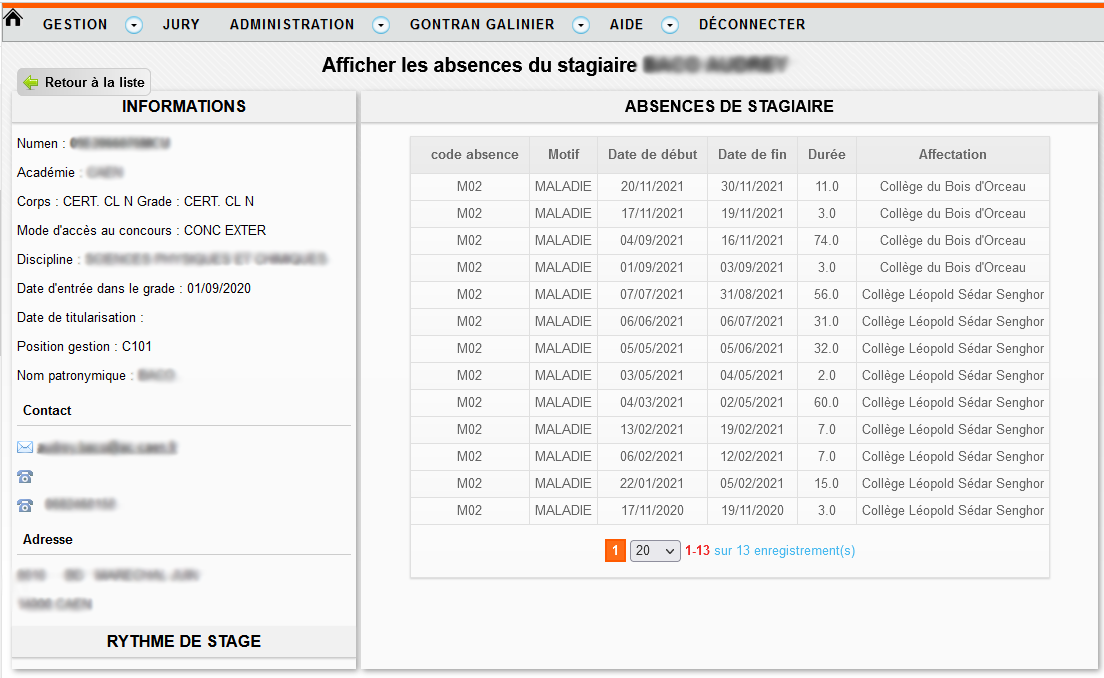Expand the dropdown arrow next to GESTION
Image resolution: width=1104 pixels, height=678 pixels.
[x=134, y=25]
